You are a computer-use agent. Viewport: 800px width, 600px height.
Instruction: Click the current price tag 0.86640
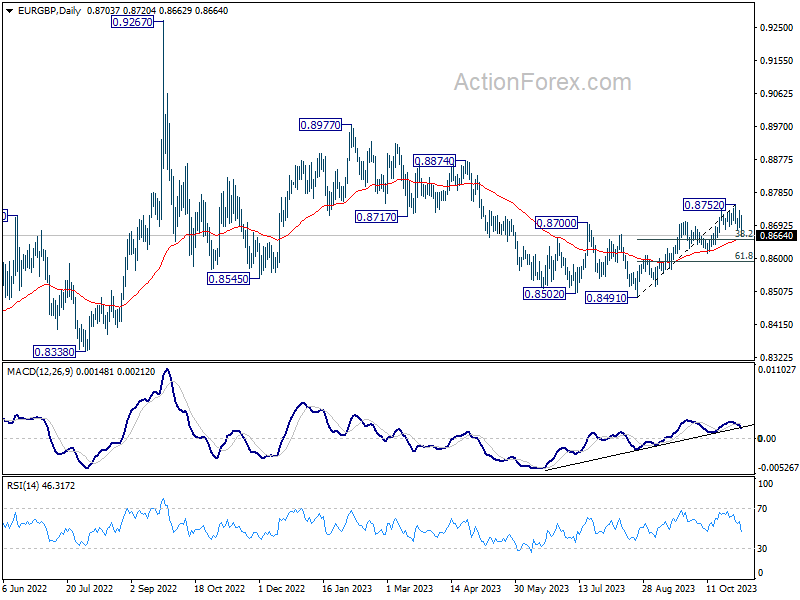point(777,236)
